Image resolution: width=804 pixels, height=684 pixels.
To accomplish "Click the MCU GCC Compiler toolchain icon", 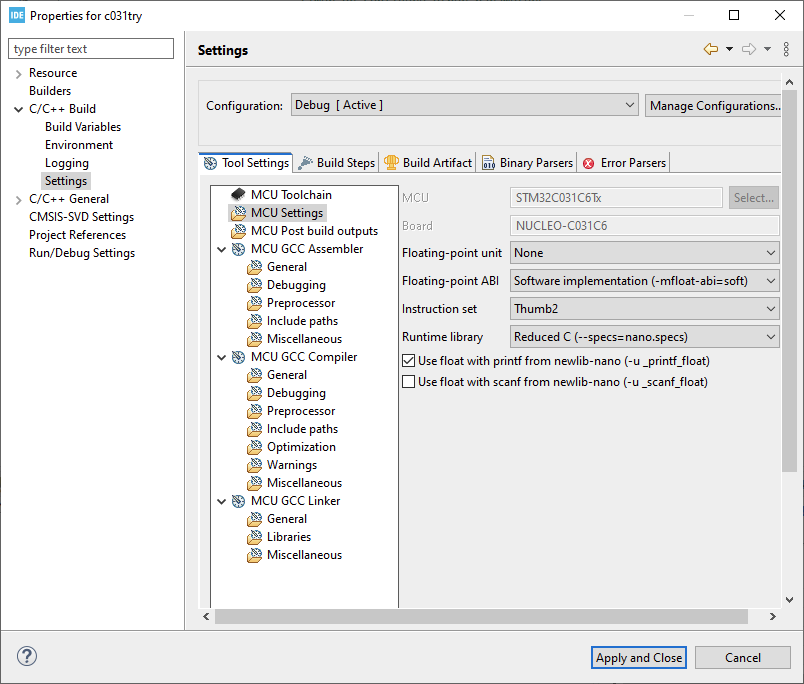I will [x=237, y=357].
